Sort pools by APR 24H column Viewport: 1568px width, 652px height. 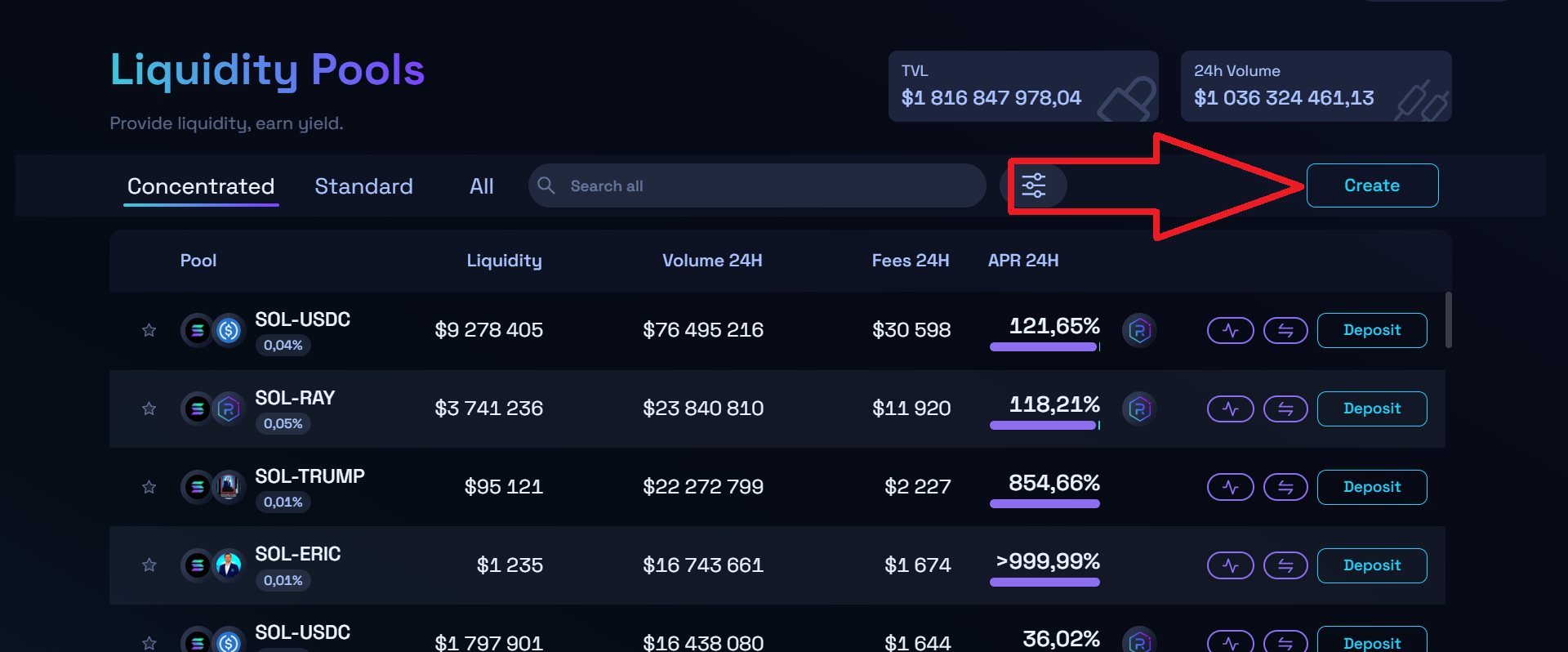(1023, 261)
